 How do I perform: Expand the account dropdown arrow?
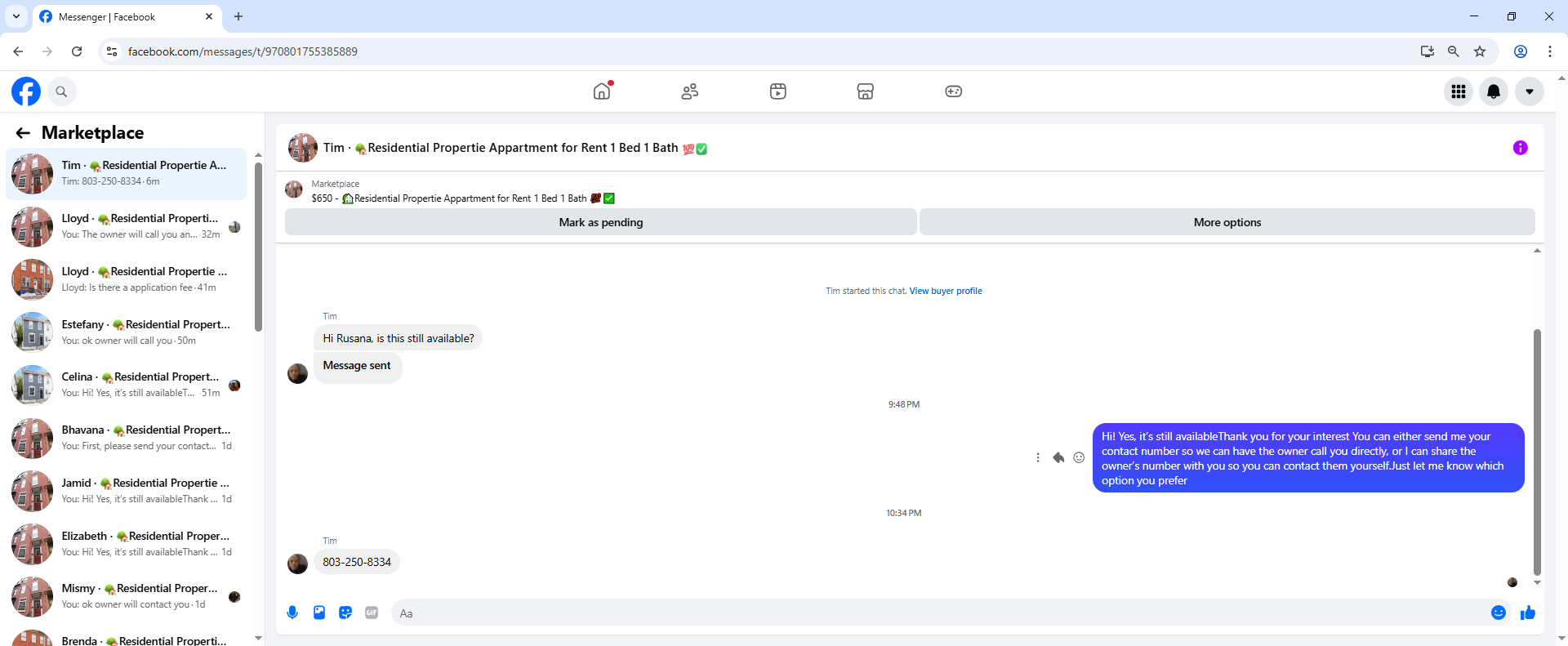tap(1530, 91)
